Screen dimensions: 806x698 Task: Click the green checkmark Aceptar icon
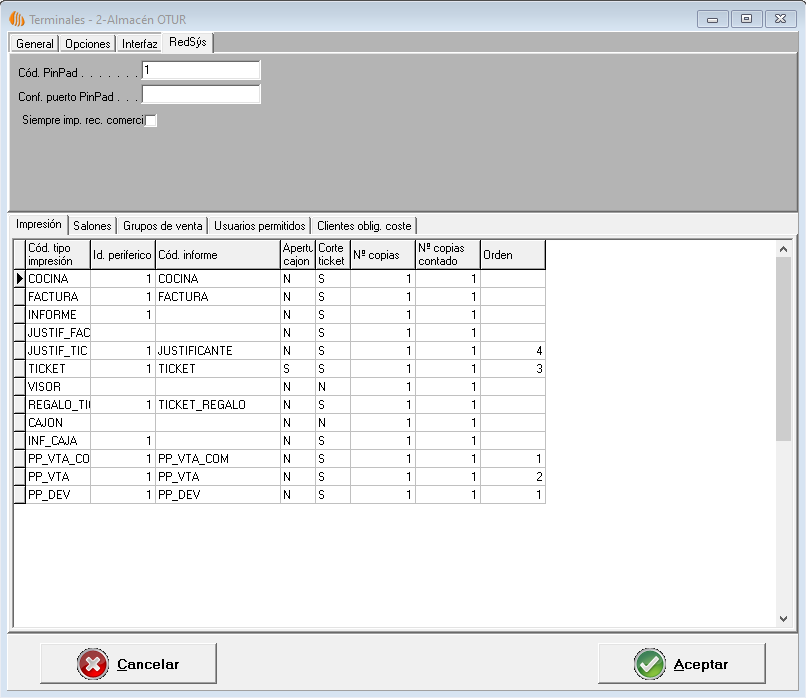pos(649,664)
